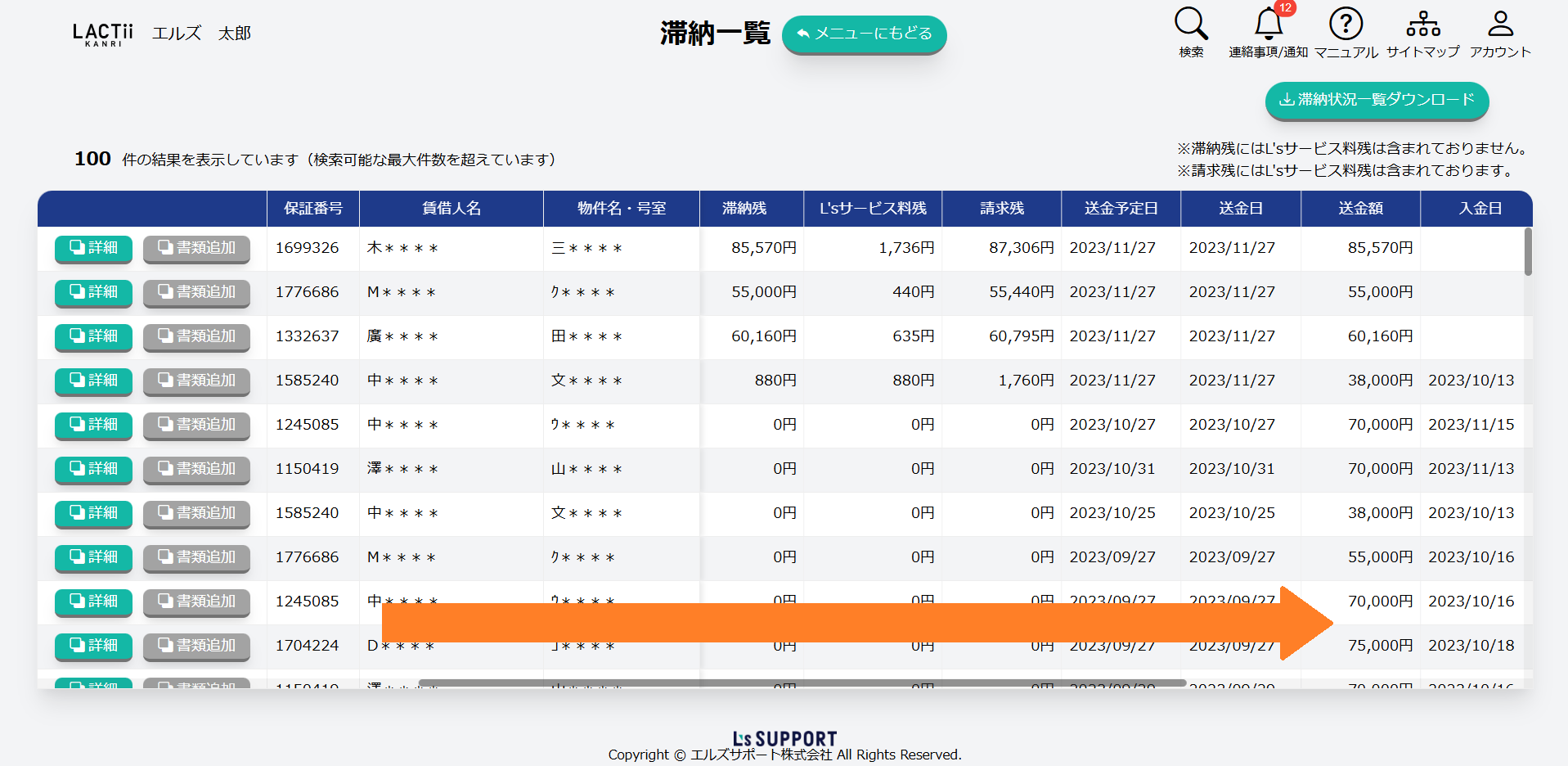Open 詳細 for guarantee number 1699326
The width and height of the screenshot is (1568, 766).
click(93, 248)
